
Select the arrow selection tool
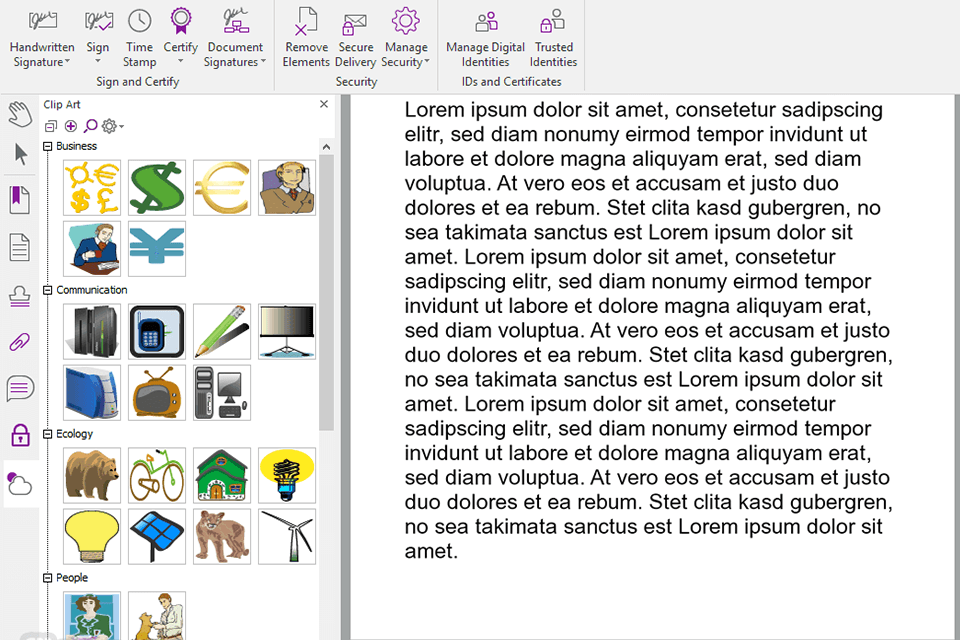[x=20, y=154]
